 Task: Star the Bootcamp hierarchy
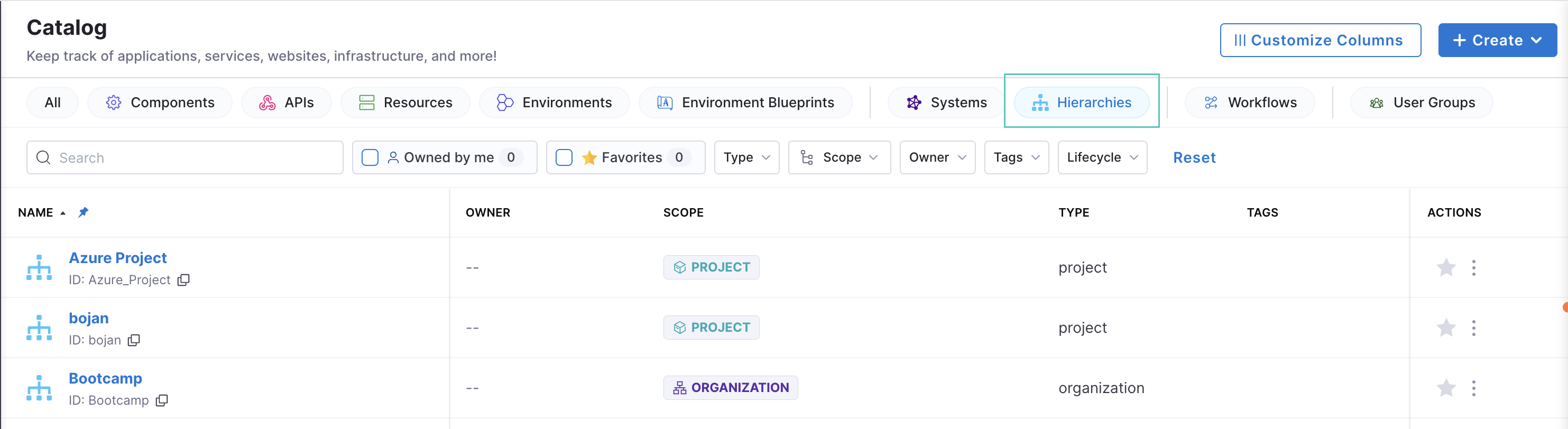(x=1446, y=388)
